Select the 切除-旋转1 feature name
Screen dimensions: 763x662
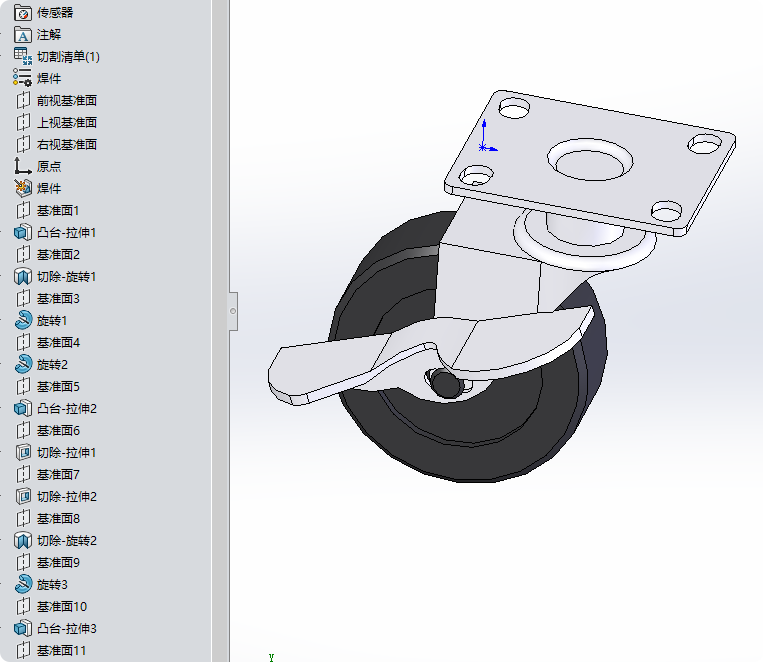click(67, 276)
